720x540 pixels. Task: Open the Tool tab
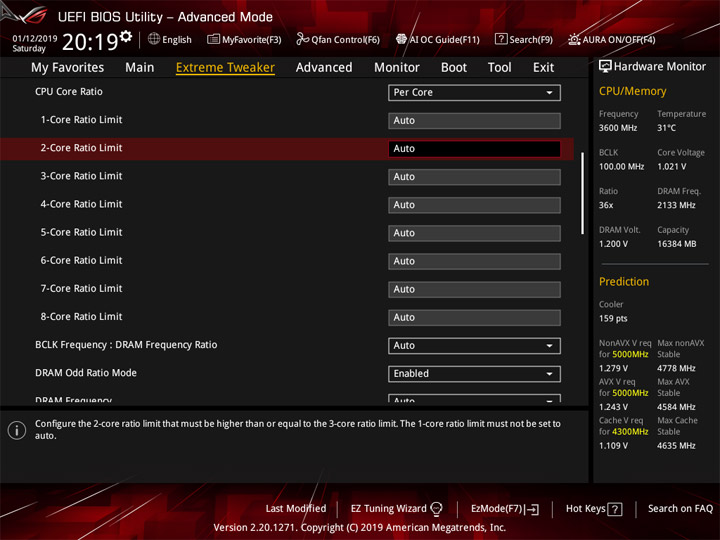click(500, 68)
